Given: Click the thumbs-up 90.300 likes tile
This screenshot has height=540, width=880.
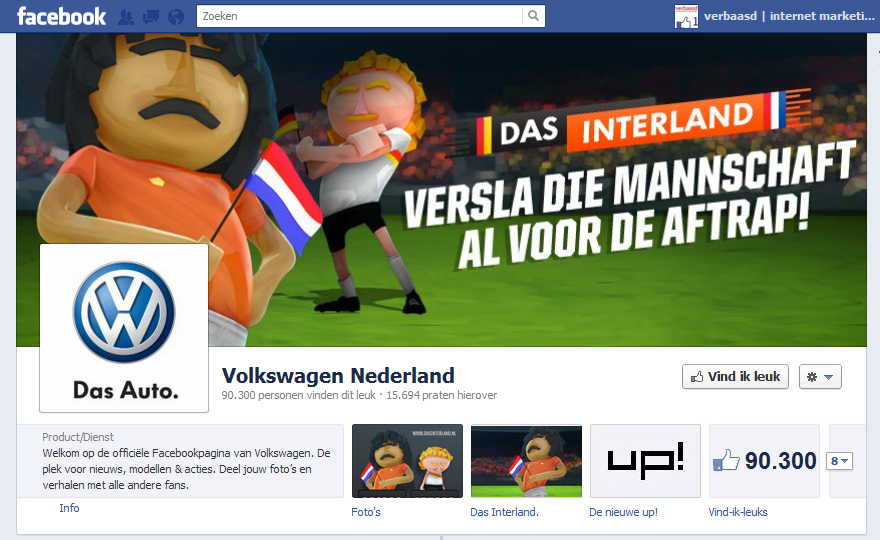Looking at the screenshot, I should [764, 461].
